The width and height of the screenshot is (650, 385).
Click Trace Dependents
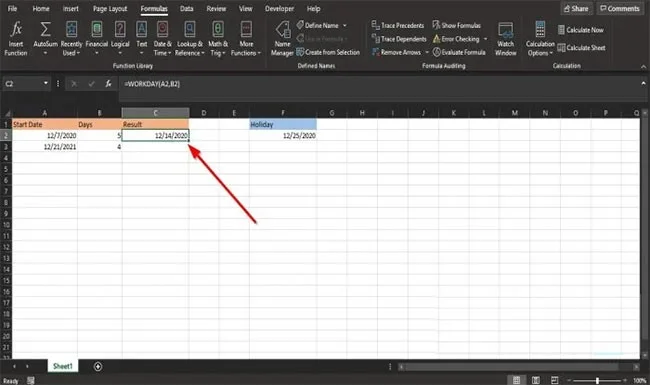pos(399,39)
